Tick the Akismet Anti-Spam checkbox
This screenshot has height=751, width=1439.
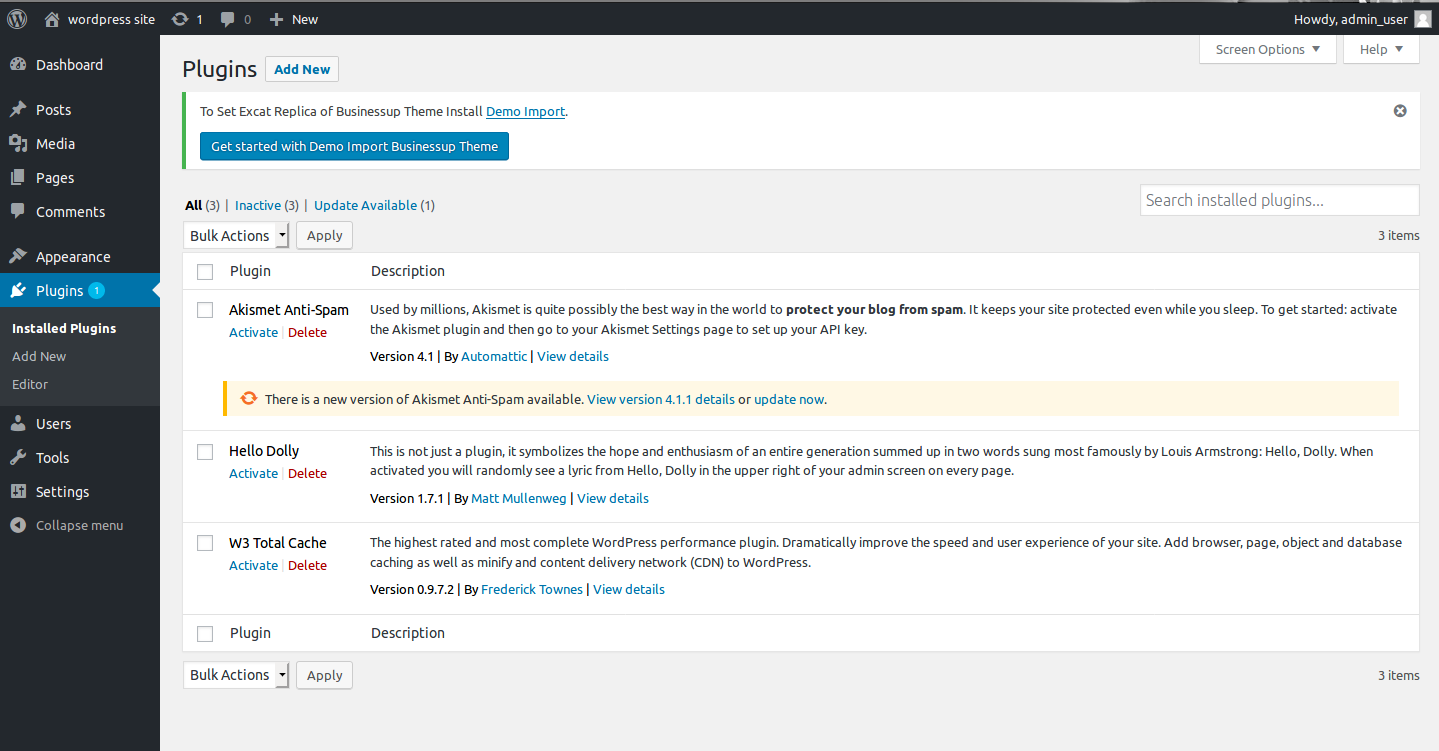(205, 310)
